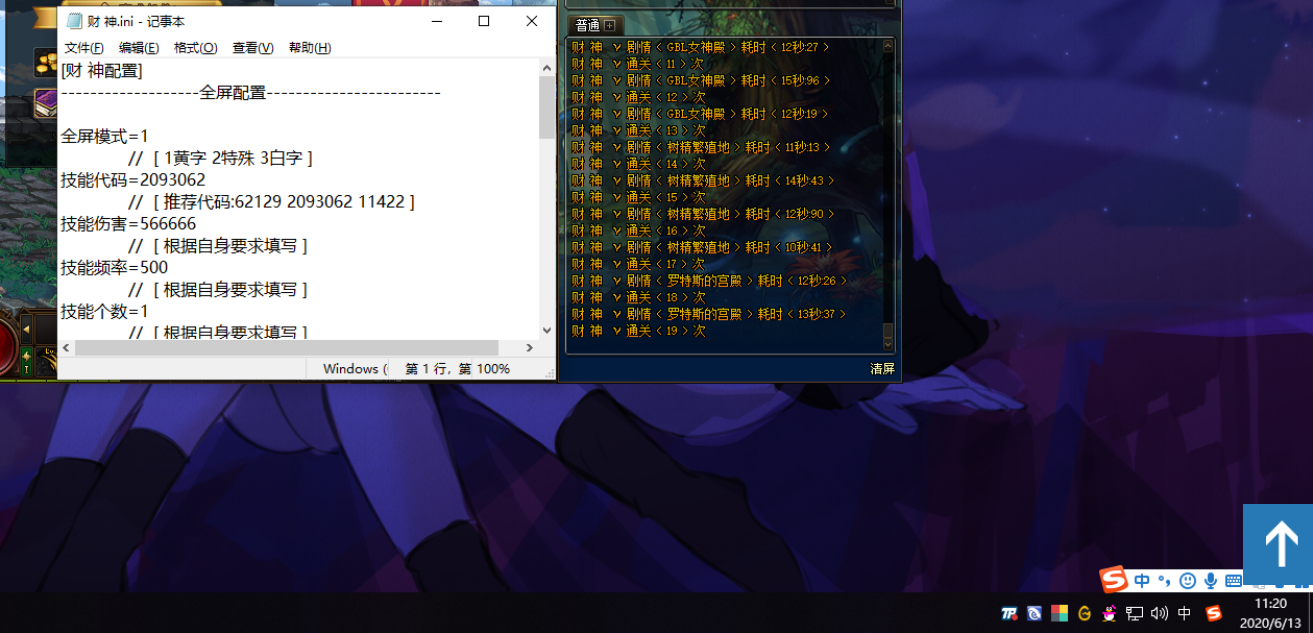Click Notepad vertical scrollbar down arrow
The image size is (1313, 633).
click(x=547, y=330)
